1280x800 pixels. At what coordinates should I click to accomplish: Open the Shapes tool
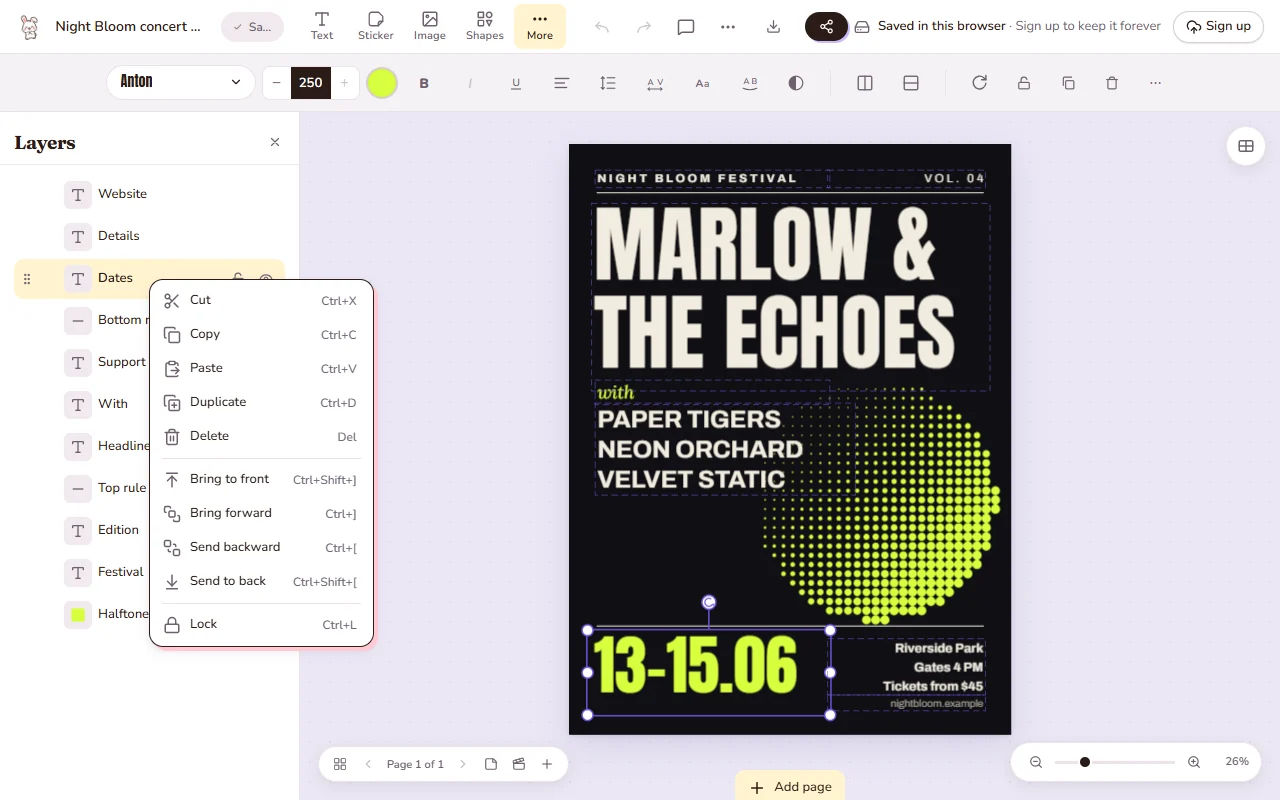coord(484,26)
